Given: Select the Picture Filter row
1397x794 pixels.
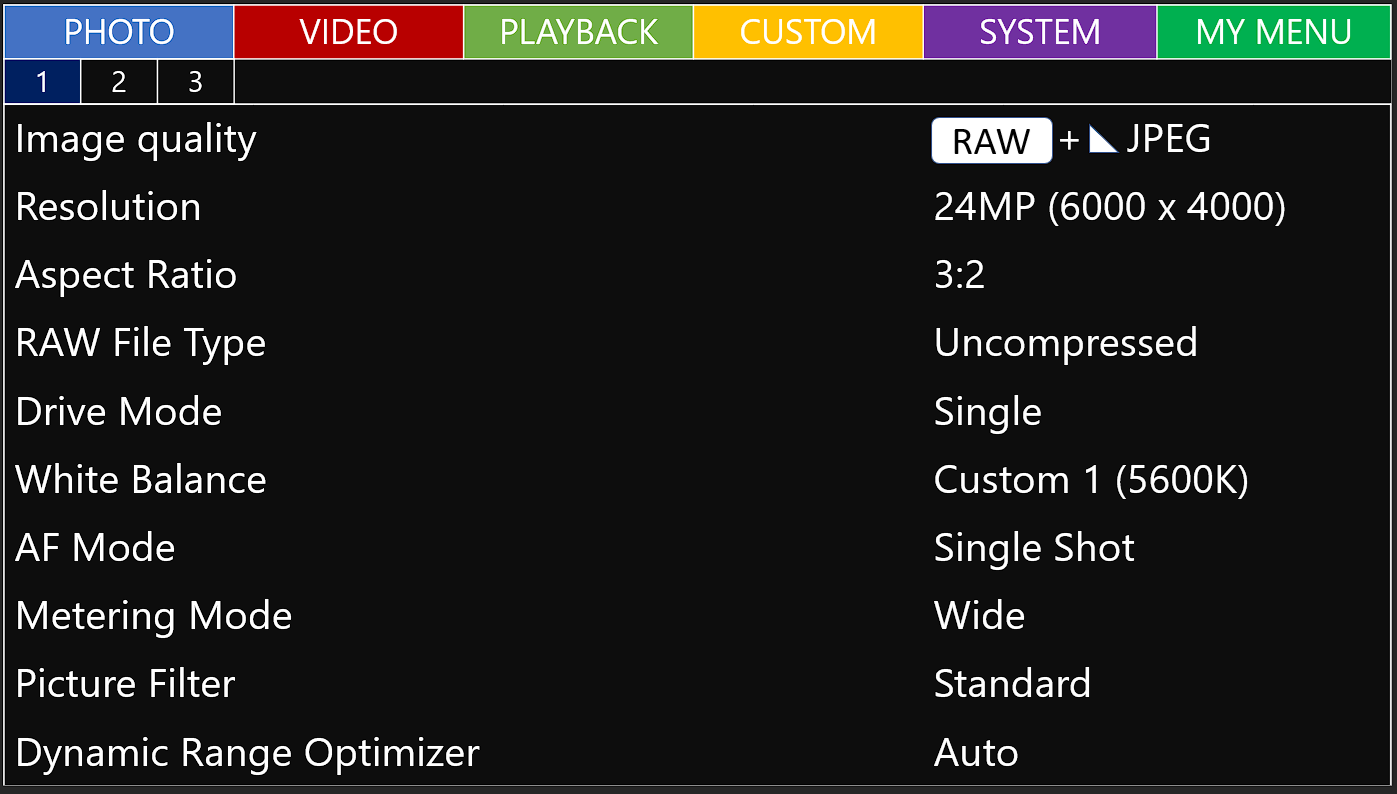Looking at the screenshot, I should tap(126, 684).
